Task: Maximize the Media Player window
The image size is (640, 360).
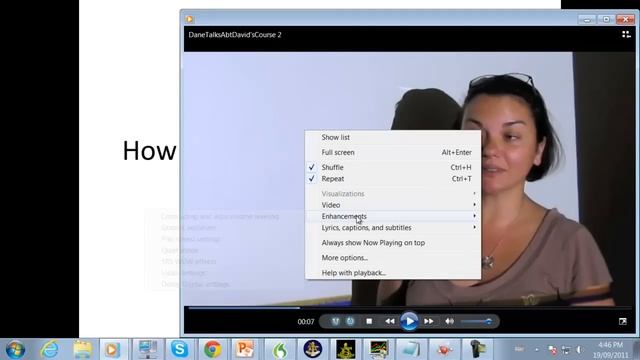Action: pos(606,19)
